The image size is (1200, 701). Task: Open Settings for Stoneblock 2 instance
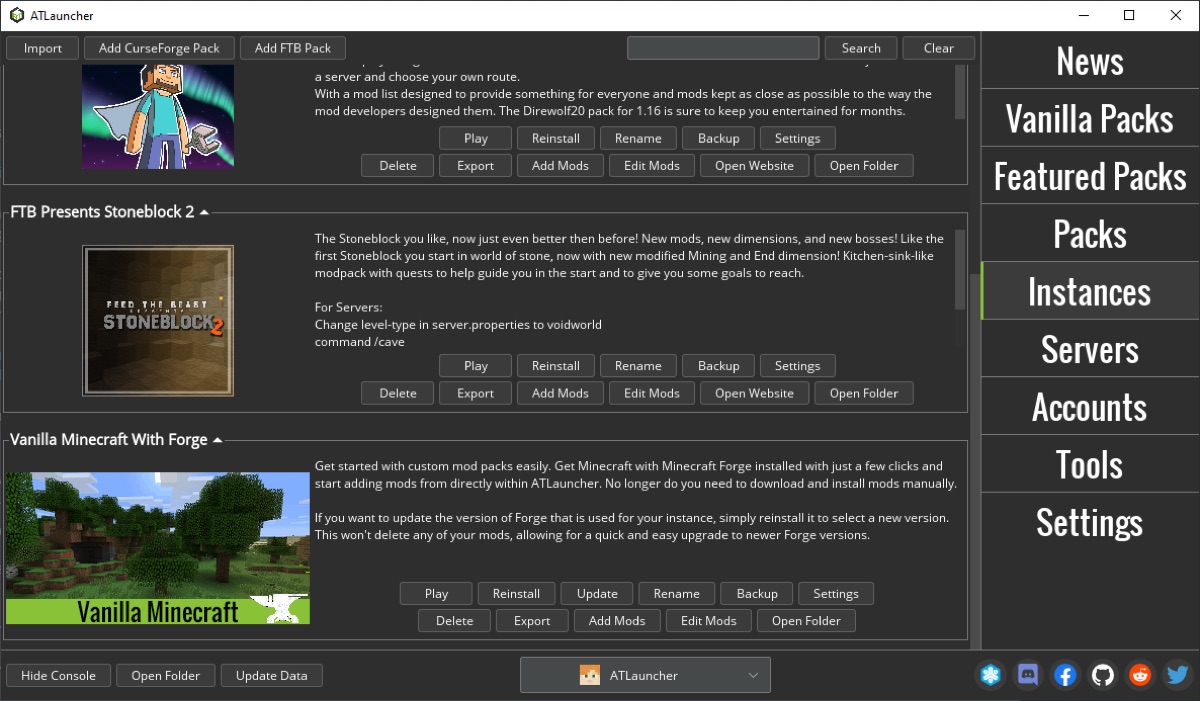(x=797, y=366)
